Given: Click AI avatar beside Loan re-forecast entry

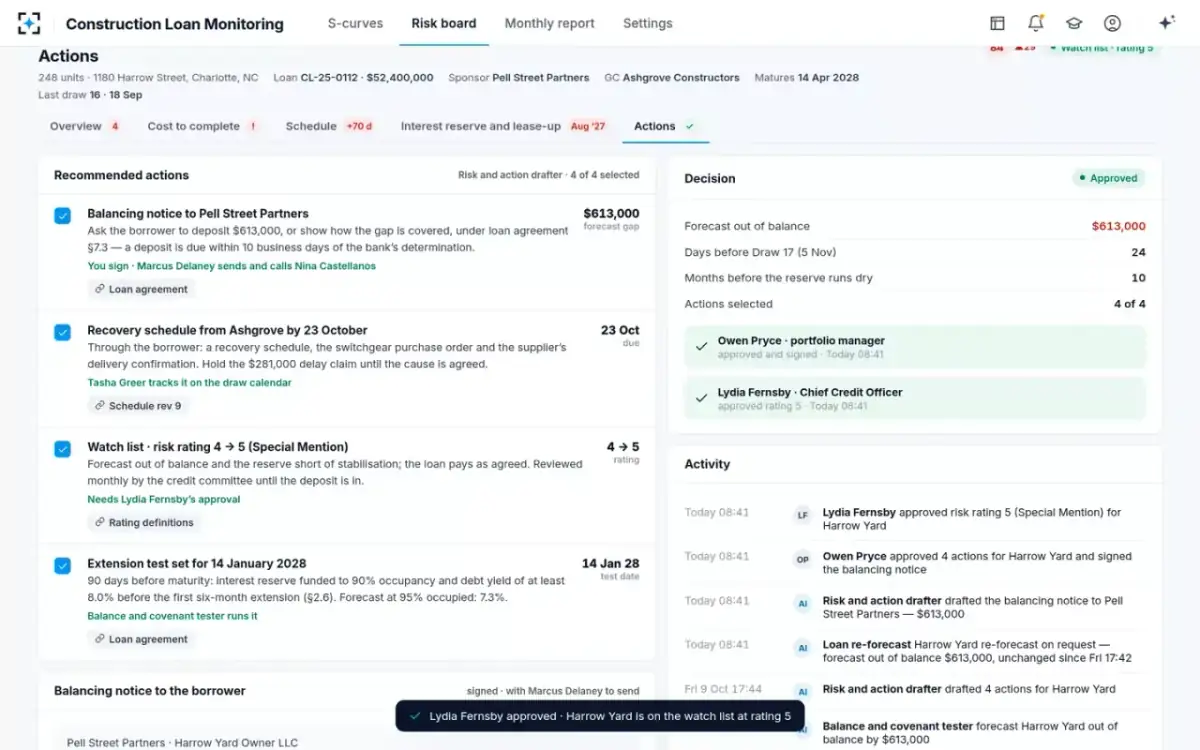Looking at the screenshot, I should 802,648.
